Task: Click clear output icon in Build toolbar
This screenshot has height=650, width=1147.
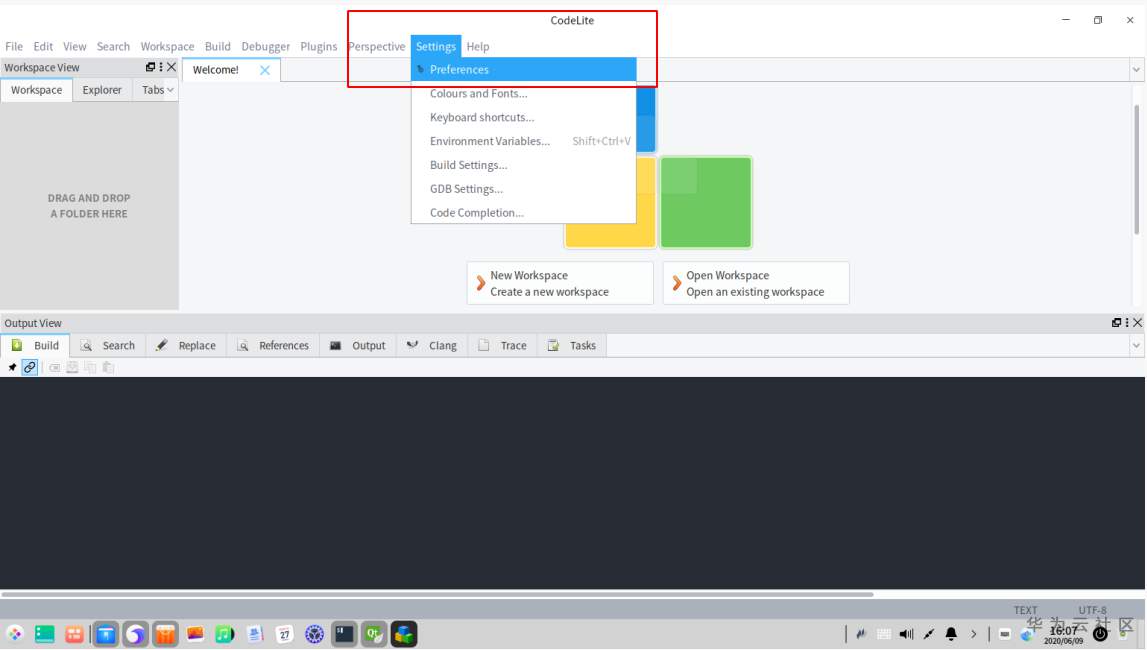Action: tap(54, 367)
